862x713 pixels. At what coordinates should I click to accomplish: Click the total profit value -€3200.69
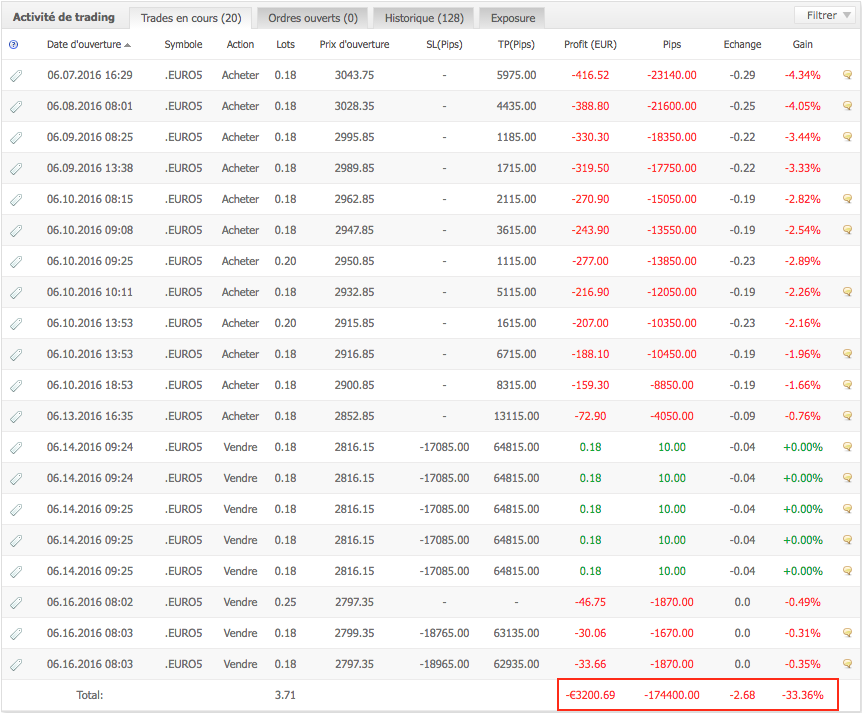tap(588, 694)
